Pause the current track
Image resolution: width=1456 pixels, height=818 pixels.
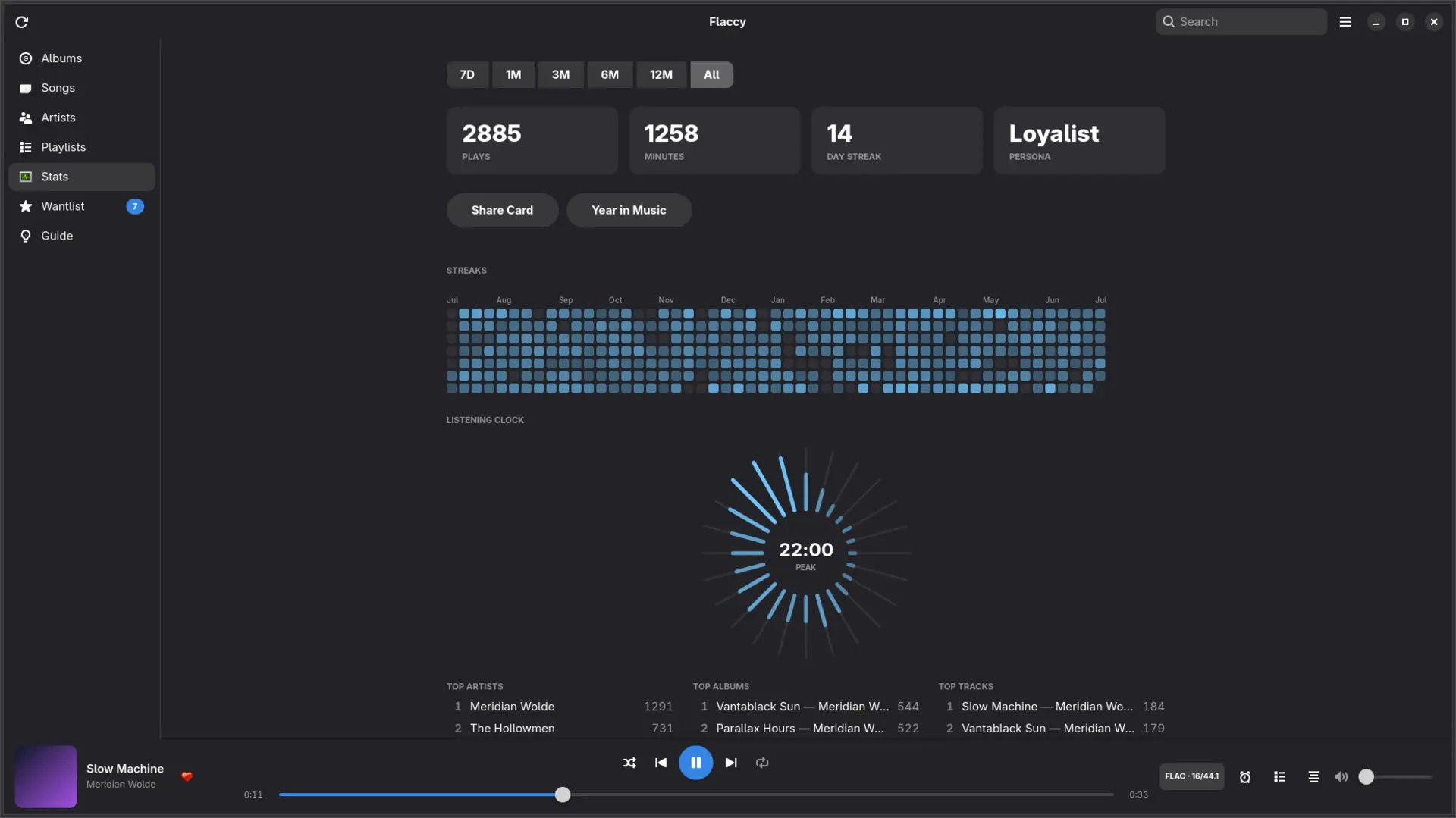[x=695, y=763]
